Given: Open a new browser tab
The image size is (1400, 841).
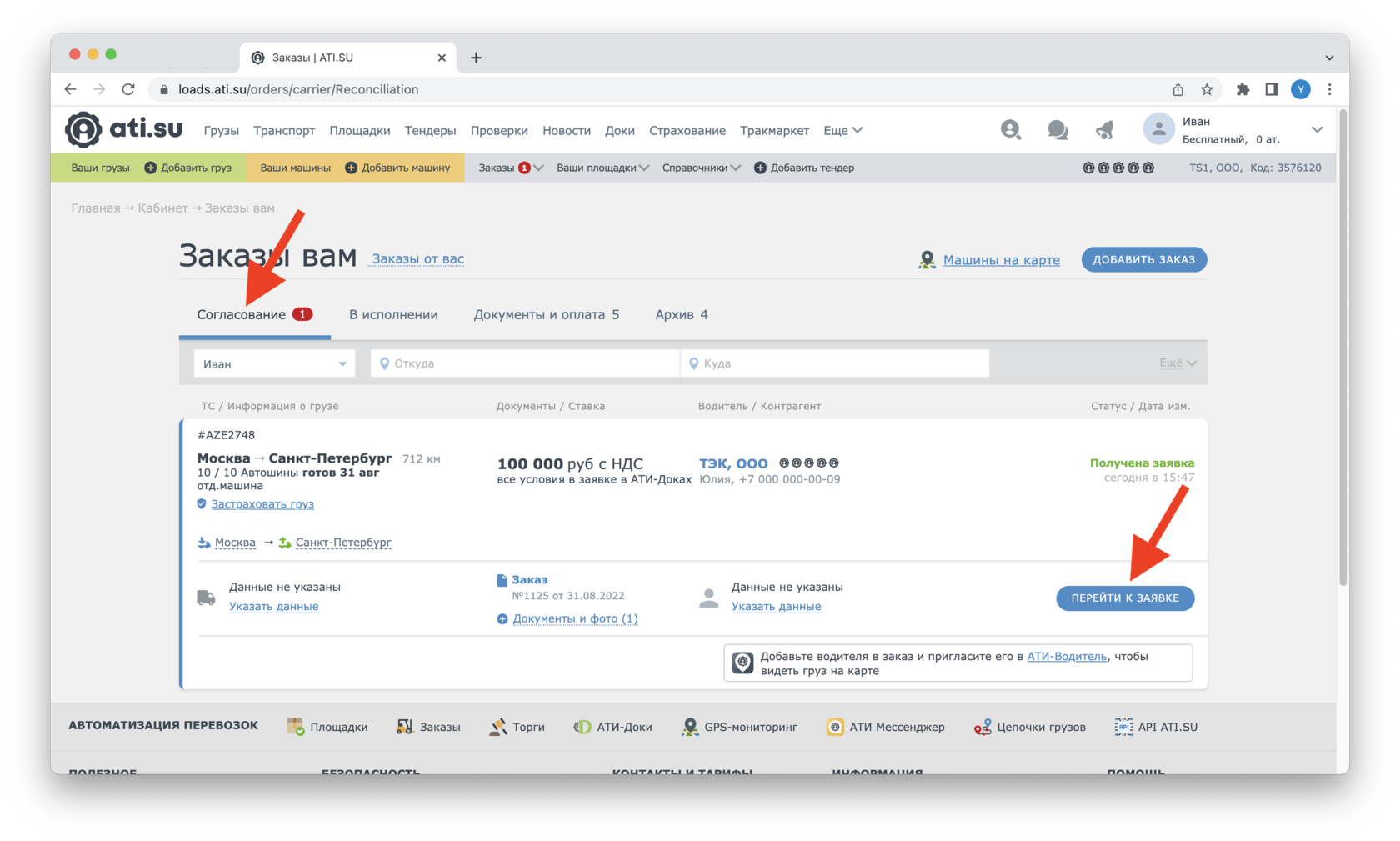Looking at the screenshot, I should coord(476,58).
